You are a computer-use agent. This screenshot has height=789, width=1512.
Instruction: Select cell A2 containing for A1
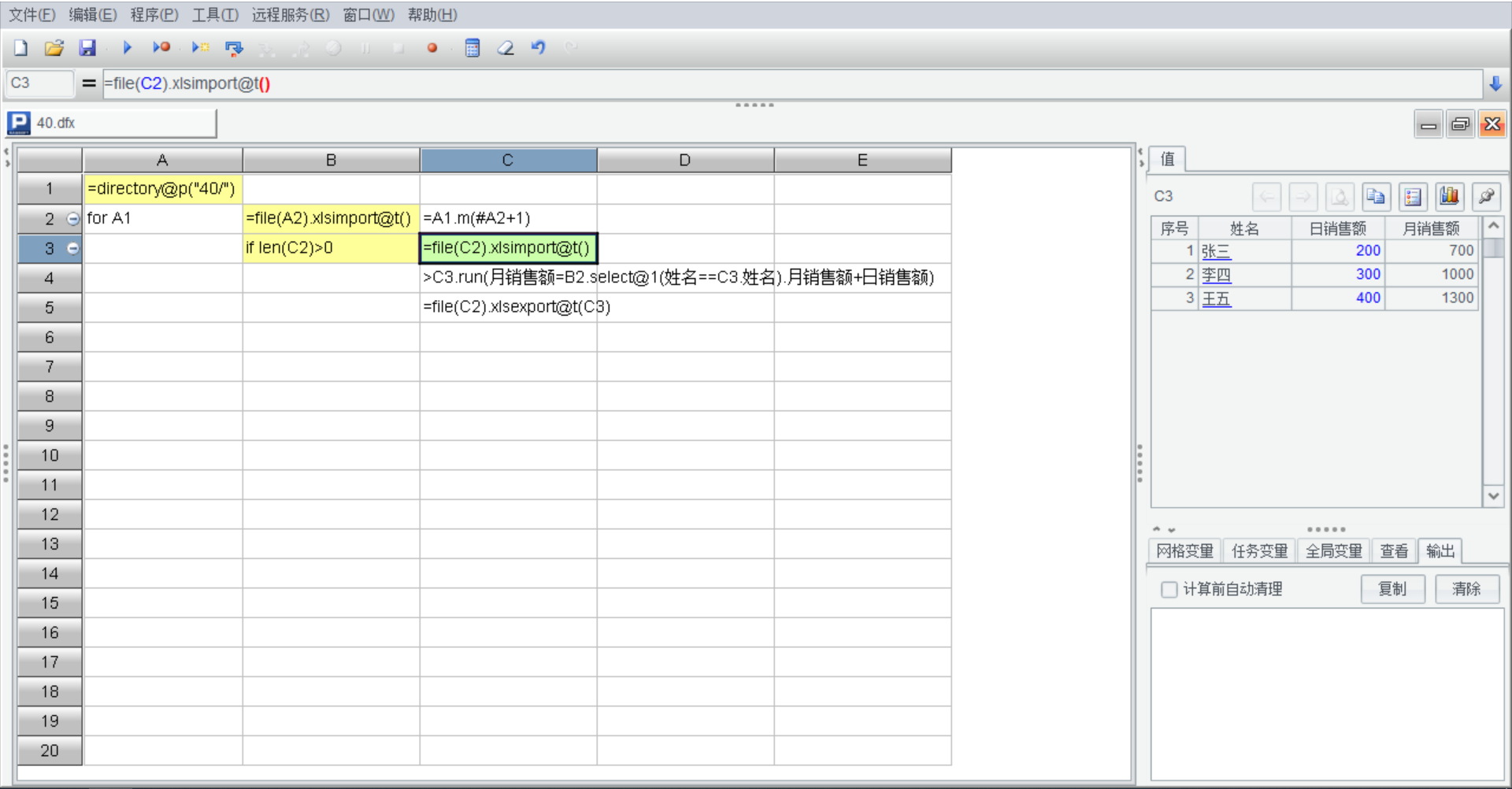(x=163, y=219)
